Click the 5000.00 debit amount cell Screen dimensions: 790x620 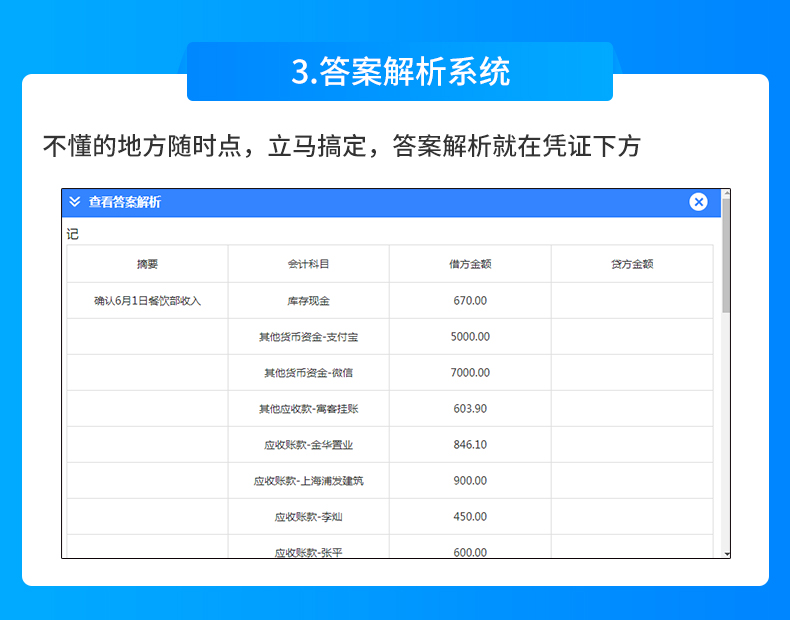[x=469, y=337]
